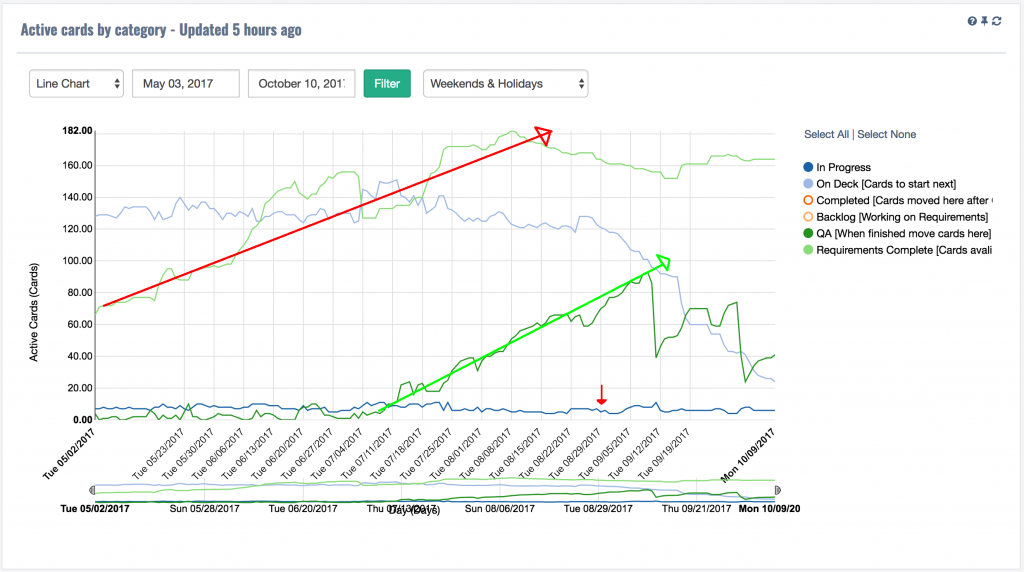
Task: Click the 160.00 y-axis value
Action: pyautogui.click(x=77, y=165)
